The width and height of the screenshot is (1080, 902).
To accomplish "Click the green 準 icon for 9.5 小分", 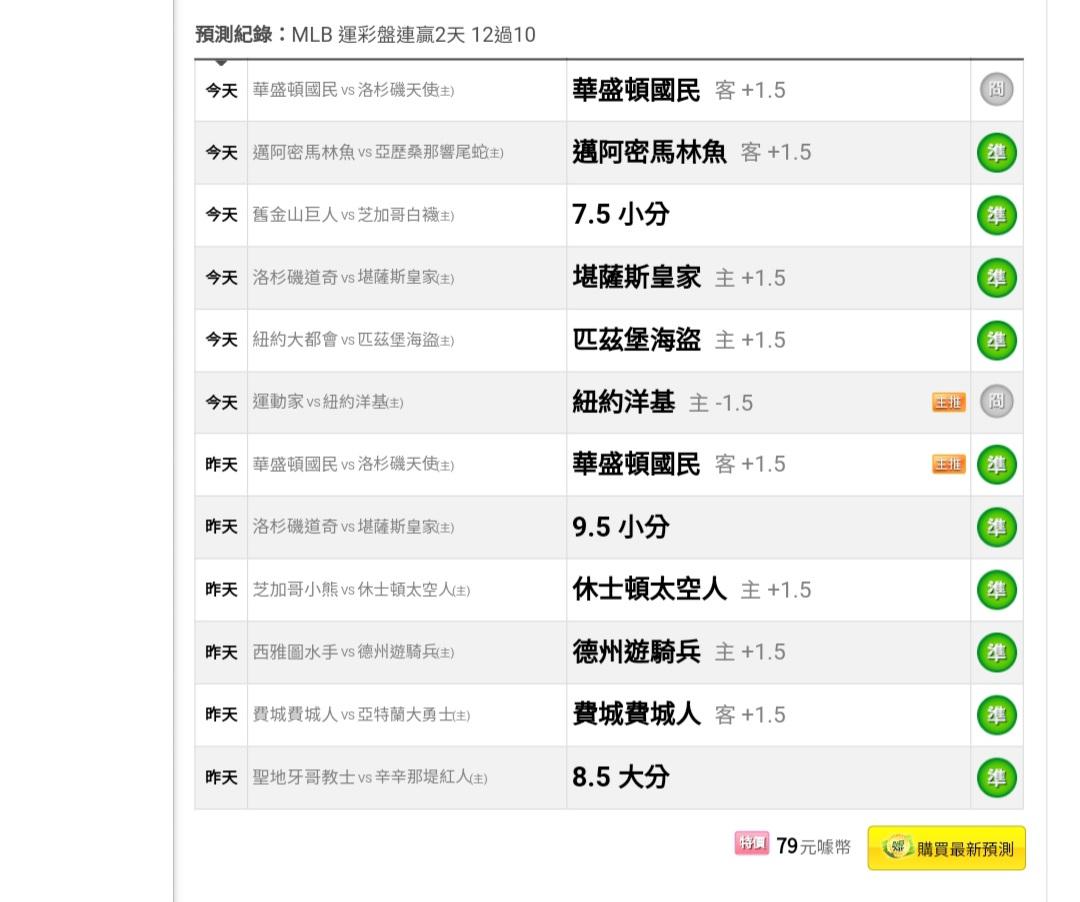I will pyautogui.click(x=996, y=527).
